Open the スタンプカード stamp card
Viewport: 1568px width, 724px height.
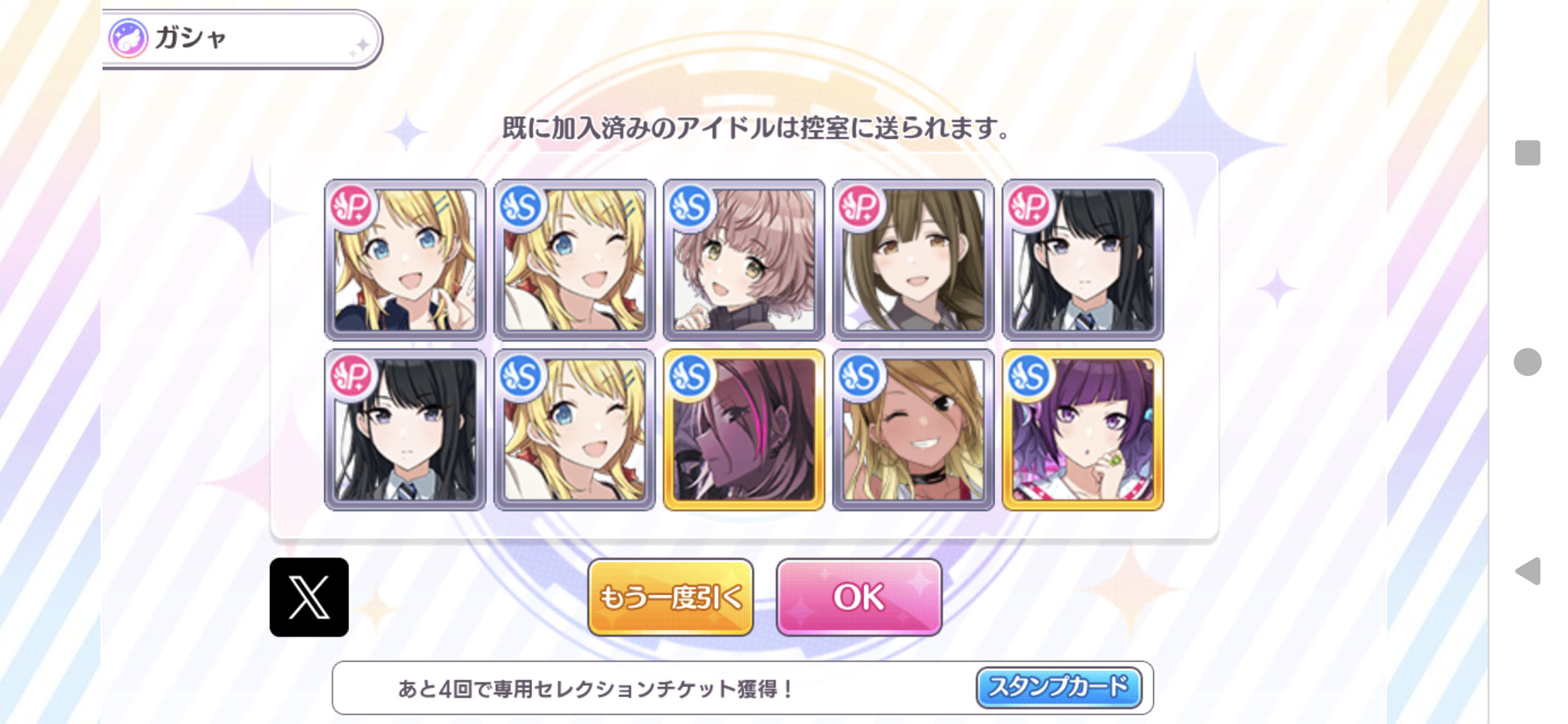[x=1059, y=687]
